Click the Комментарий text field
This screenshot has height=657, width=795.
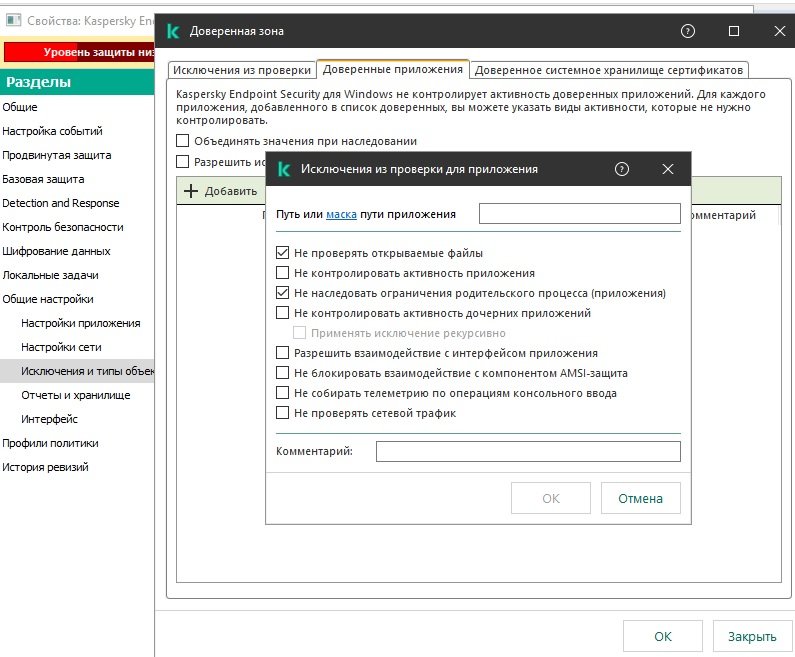coord(527,452)
